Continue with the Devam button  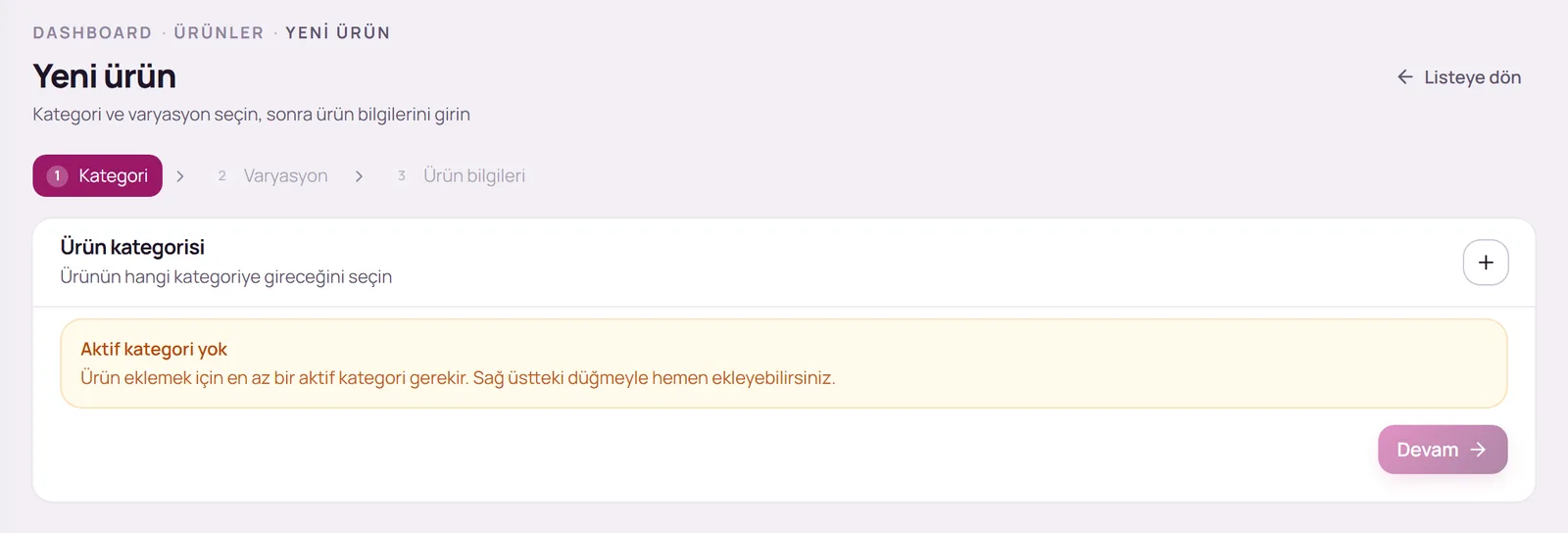[x=1443, y=450]
